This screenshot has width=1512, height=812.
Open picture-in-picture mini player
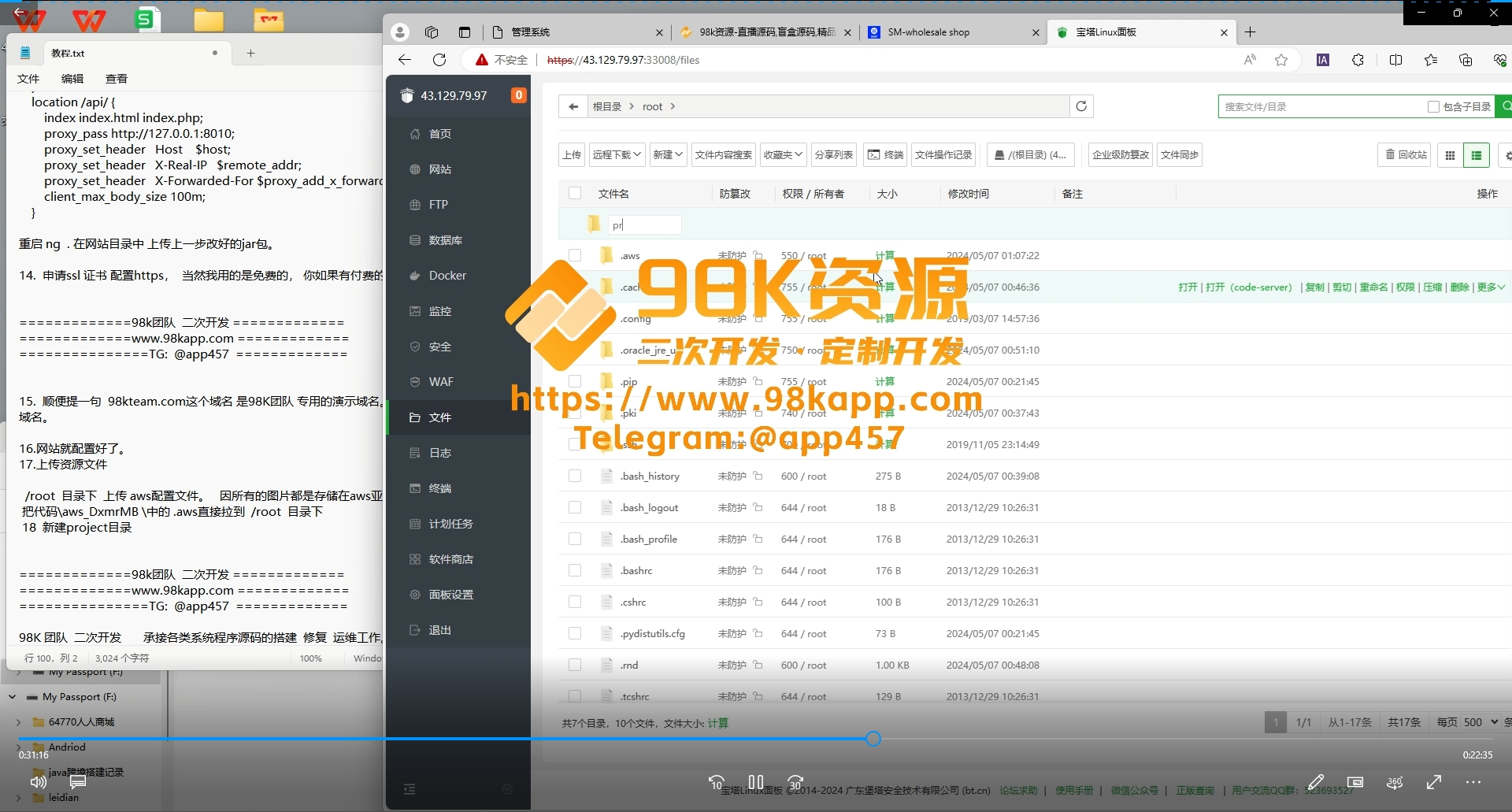click(x=1355, y=782)
